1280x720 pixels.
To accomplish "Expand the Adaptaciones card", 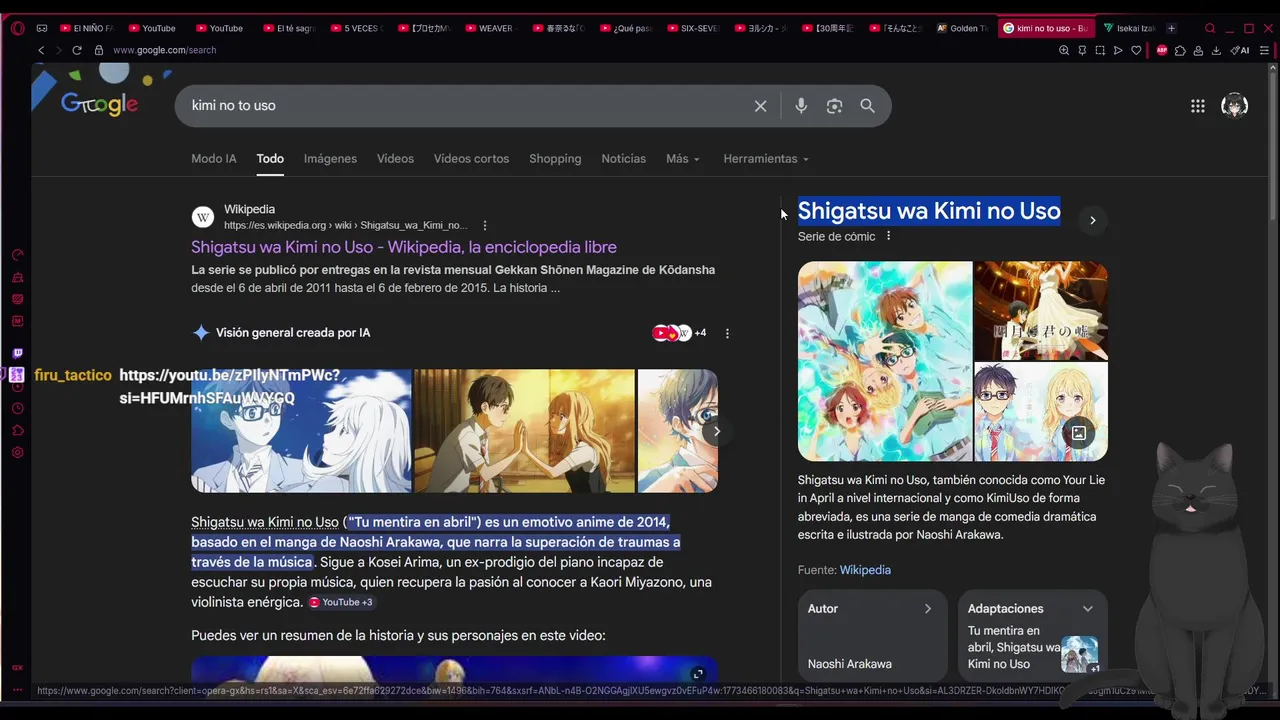I will point(1087,609).
